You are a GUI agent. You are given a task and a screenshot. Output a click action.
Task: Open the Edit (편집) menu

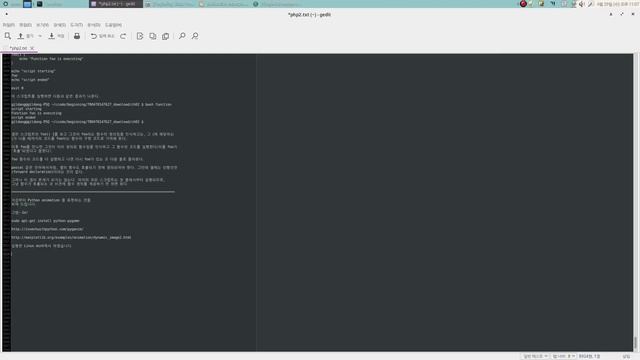pyautogui.click(x=25, y=25)
